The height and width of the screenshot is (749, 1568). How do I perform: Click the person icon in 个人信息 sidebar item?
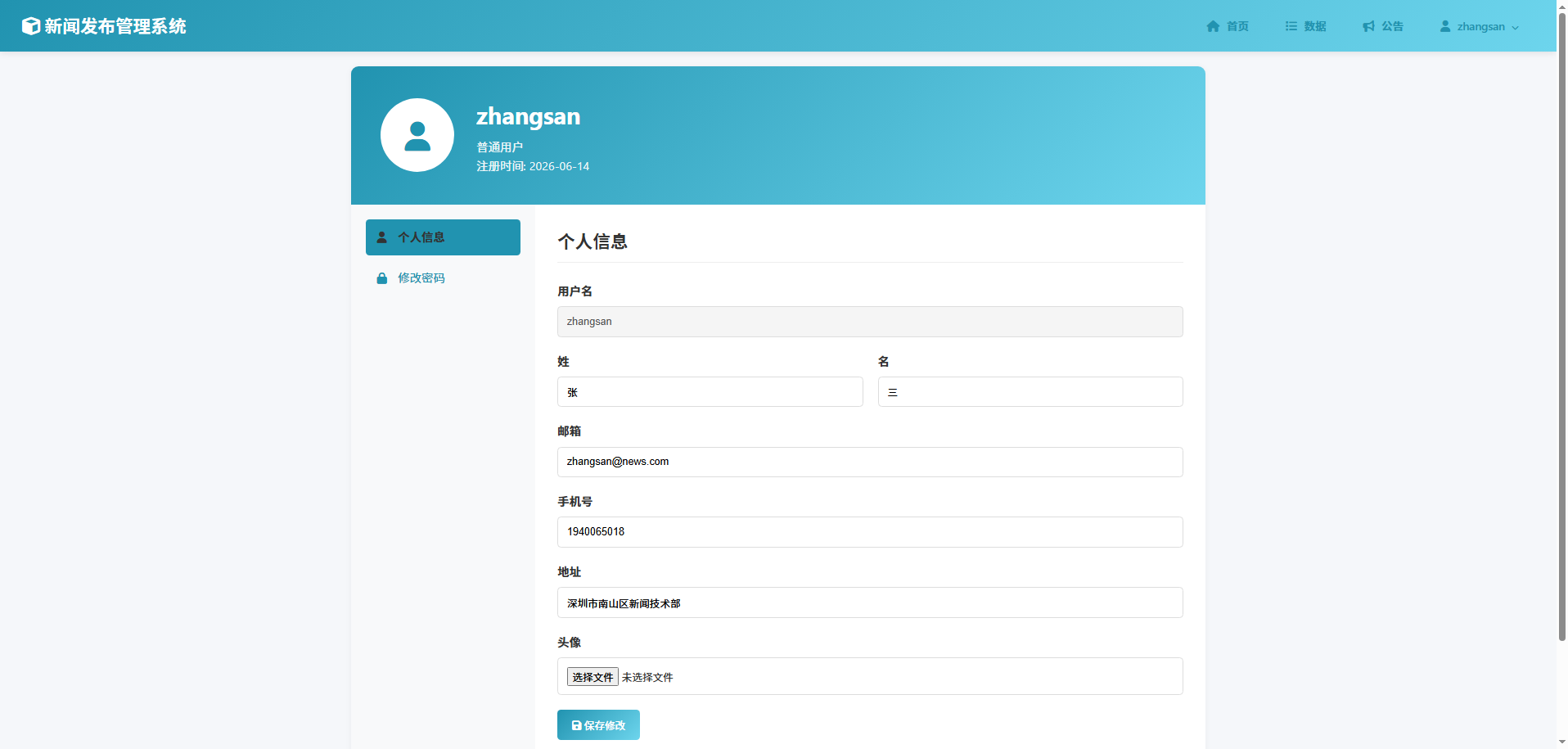(381, 237)
